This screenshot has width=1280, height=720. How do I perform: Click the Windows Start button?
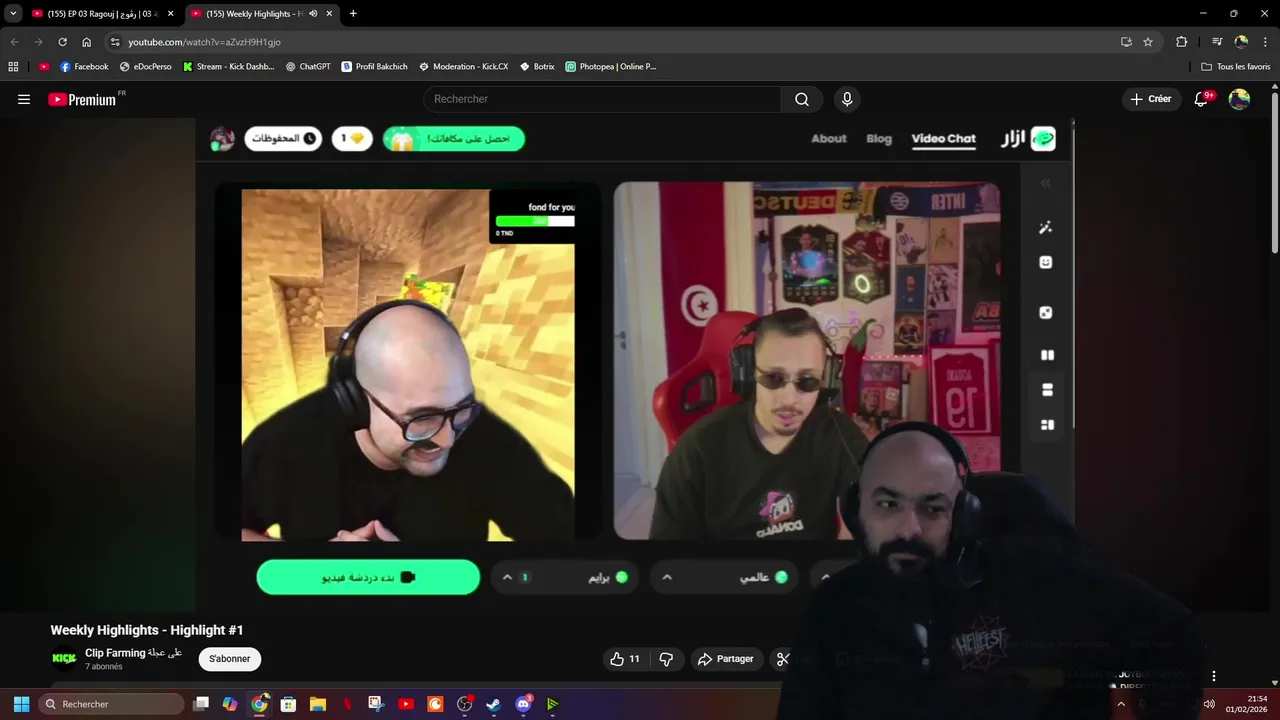pos(21,704)
